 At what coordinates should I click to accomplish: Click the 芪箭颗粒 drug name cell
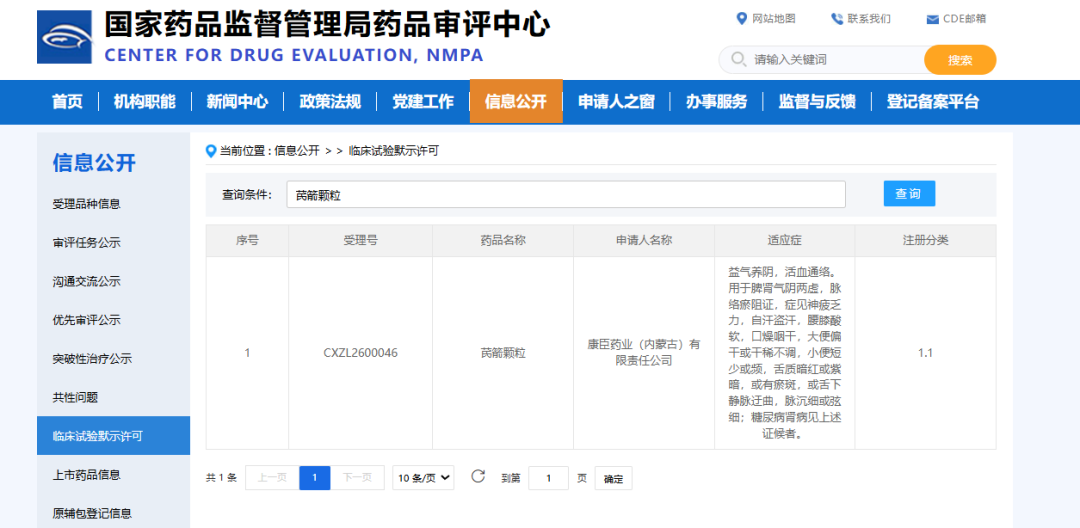(503, 353)
